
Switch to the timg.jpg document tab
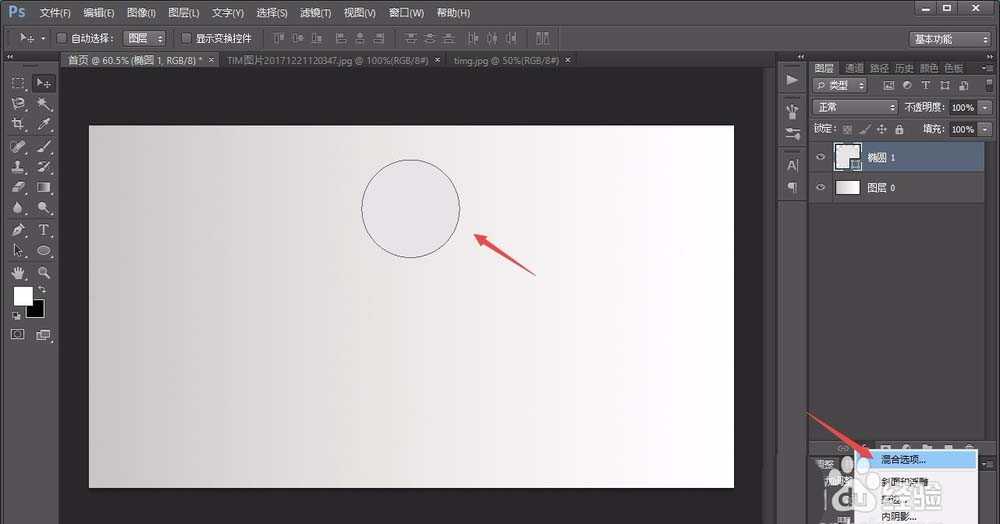[506, 60]
